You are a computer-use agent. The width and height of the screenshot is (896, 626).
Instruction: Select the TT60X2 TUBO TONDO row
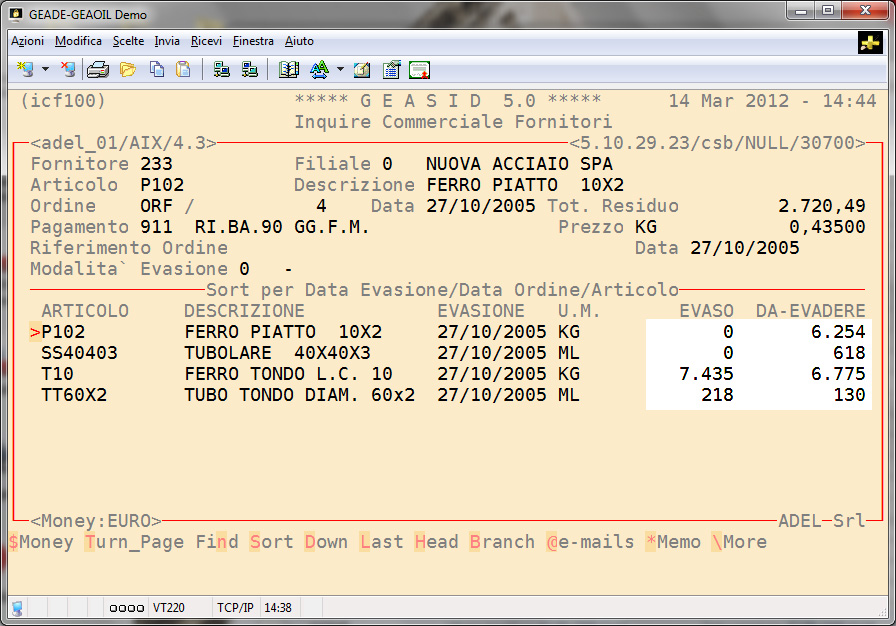(x=74, y=395)
